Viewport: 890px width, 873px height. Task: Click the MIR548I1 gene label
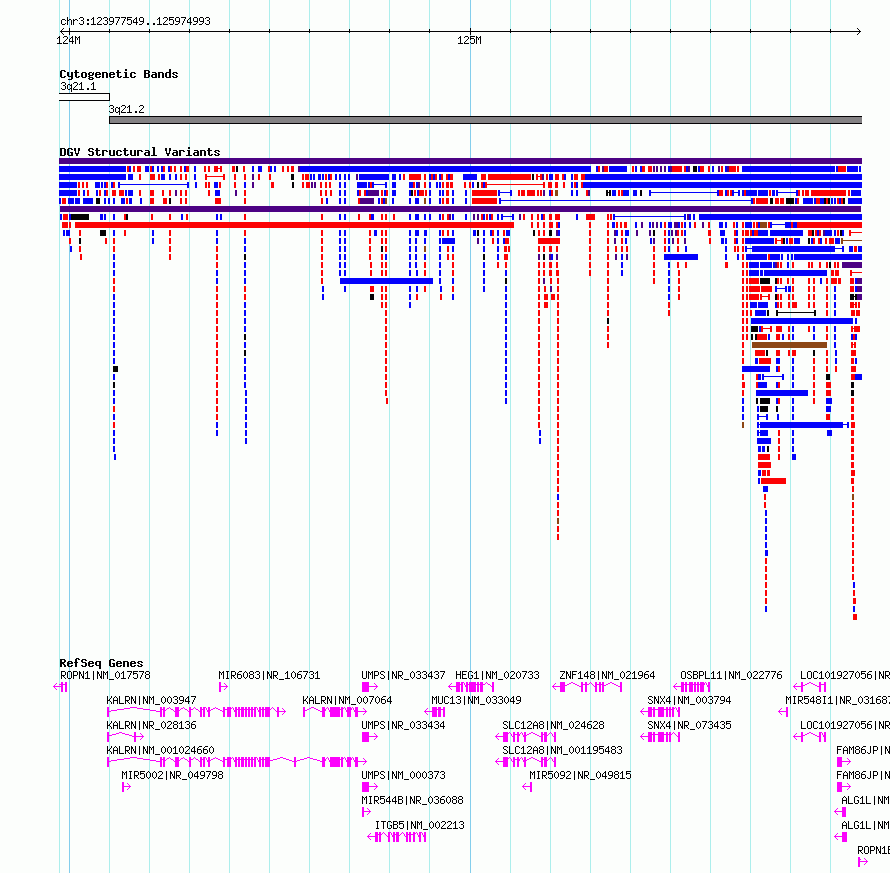(x=837, y=700)
